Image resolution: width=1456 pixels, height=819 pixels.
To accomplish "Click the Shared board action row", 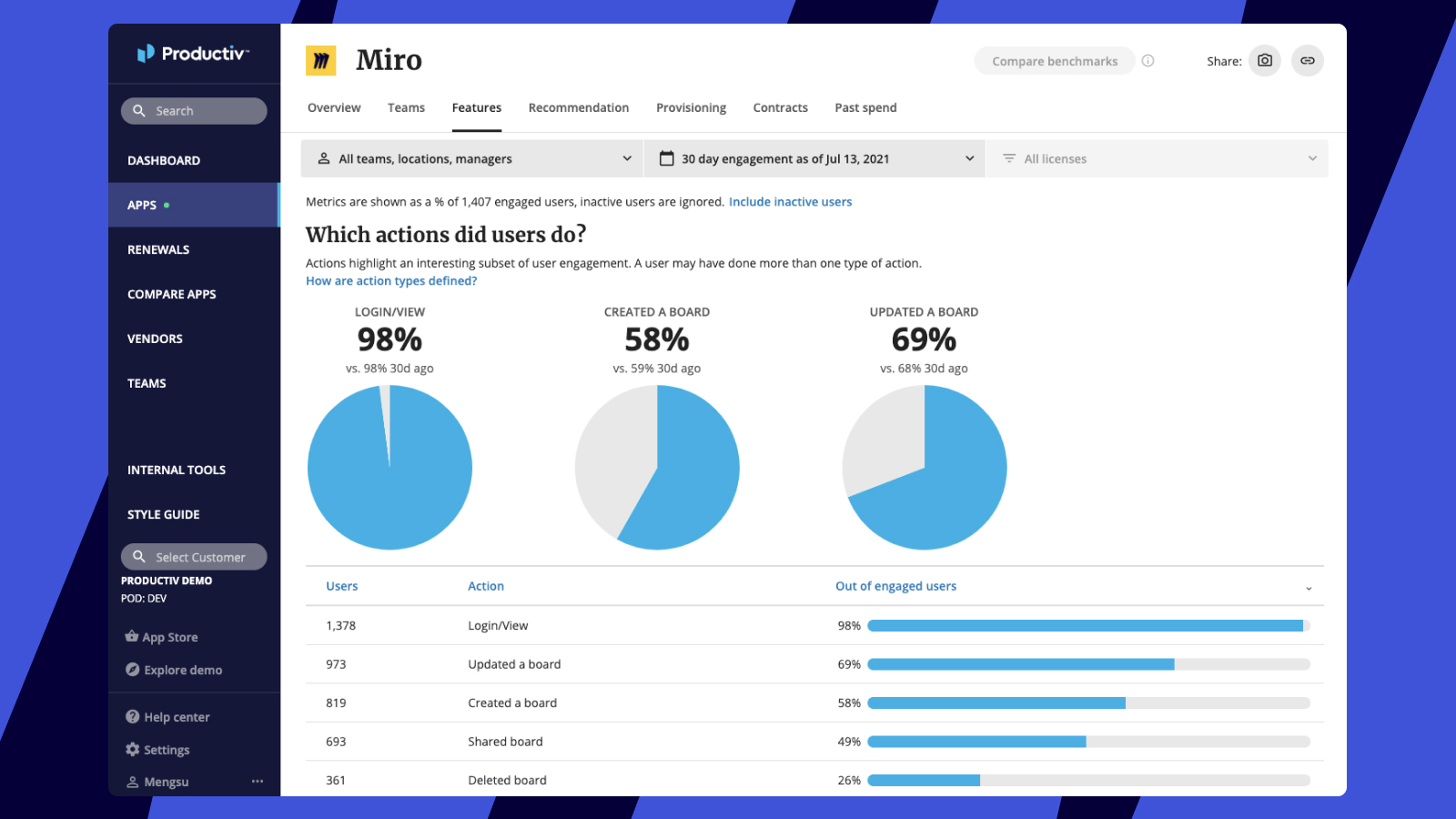I will (x=814, y=742).
